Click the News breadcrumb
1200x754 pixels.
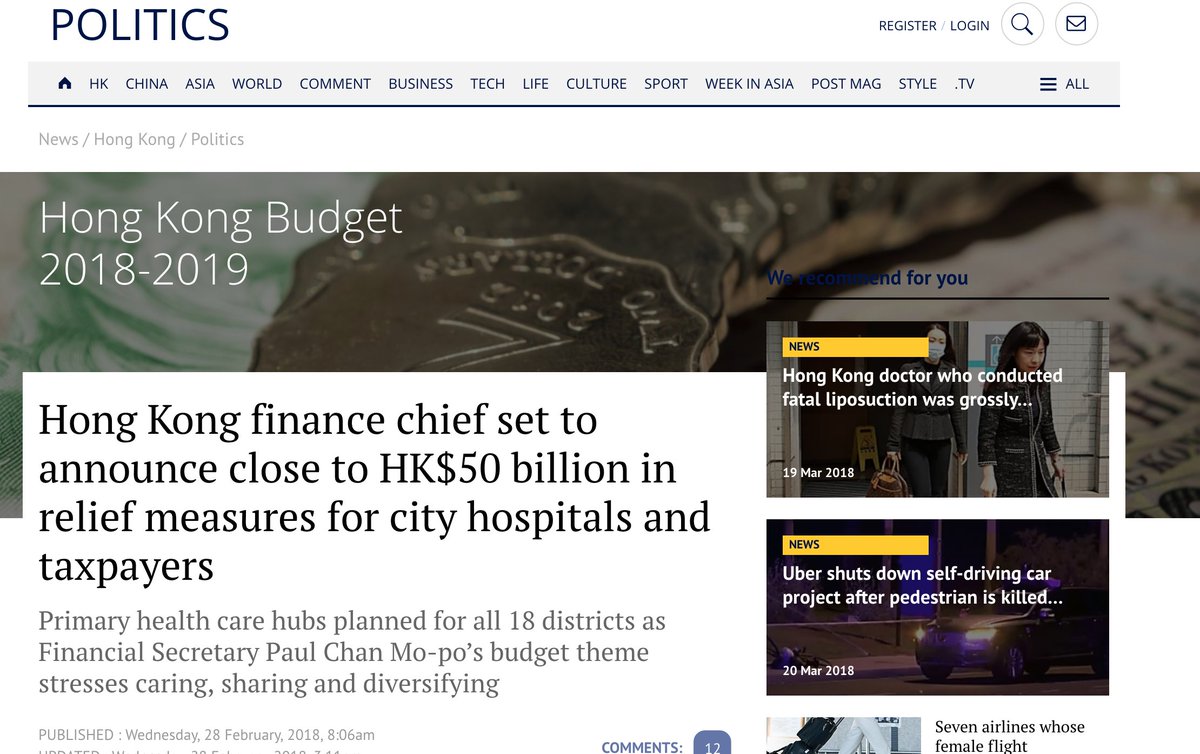tap(58, 139)
